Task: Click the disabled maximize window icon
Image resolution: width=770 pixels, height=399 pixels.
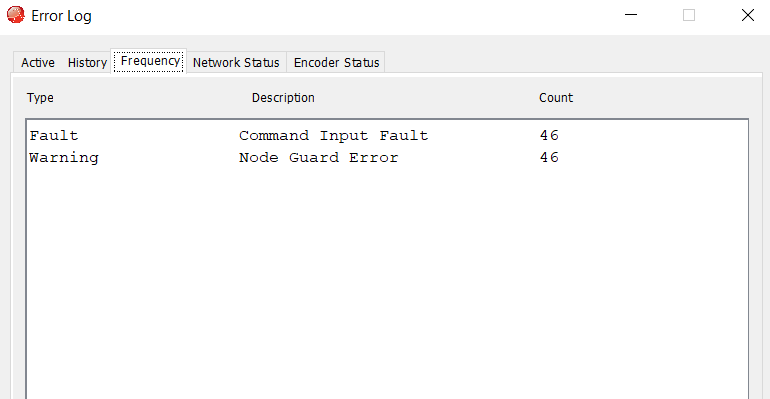Action: (689, 15)
